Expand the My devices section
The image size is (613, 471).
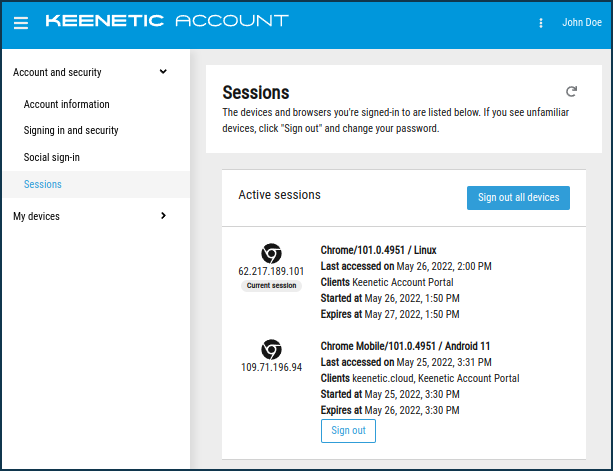[x=163, y=216]
